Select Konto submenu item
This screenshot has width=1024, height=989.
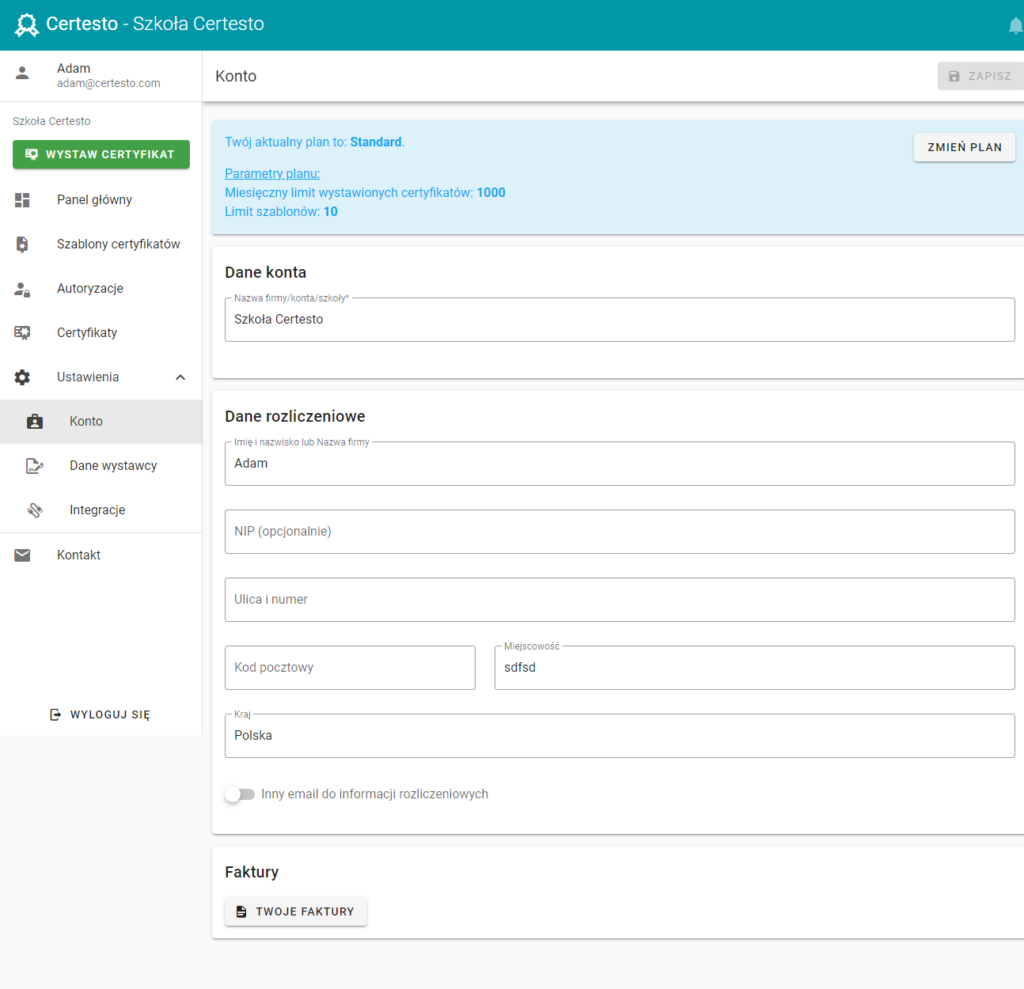click(101, 421)
